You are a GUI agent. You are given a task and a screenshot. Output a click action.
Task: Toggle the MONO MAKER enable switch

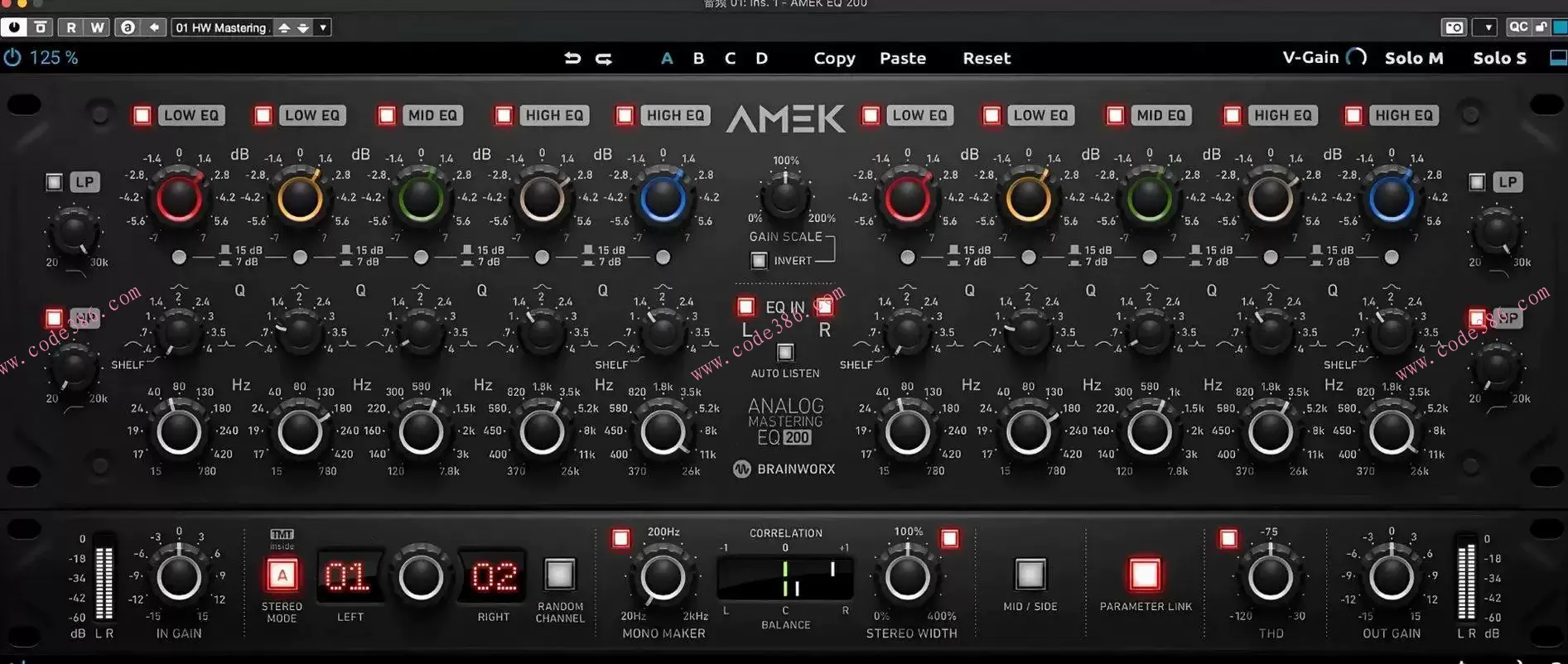point(620,539)
